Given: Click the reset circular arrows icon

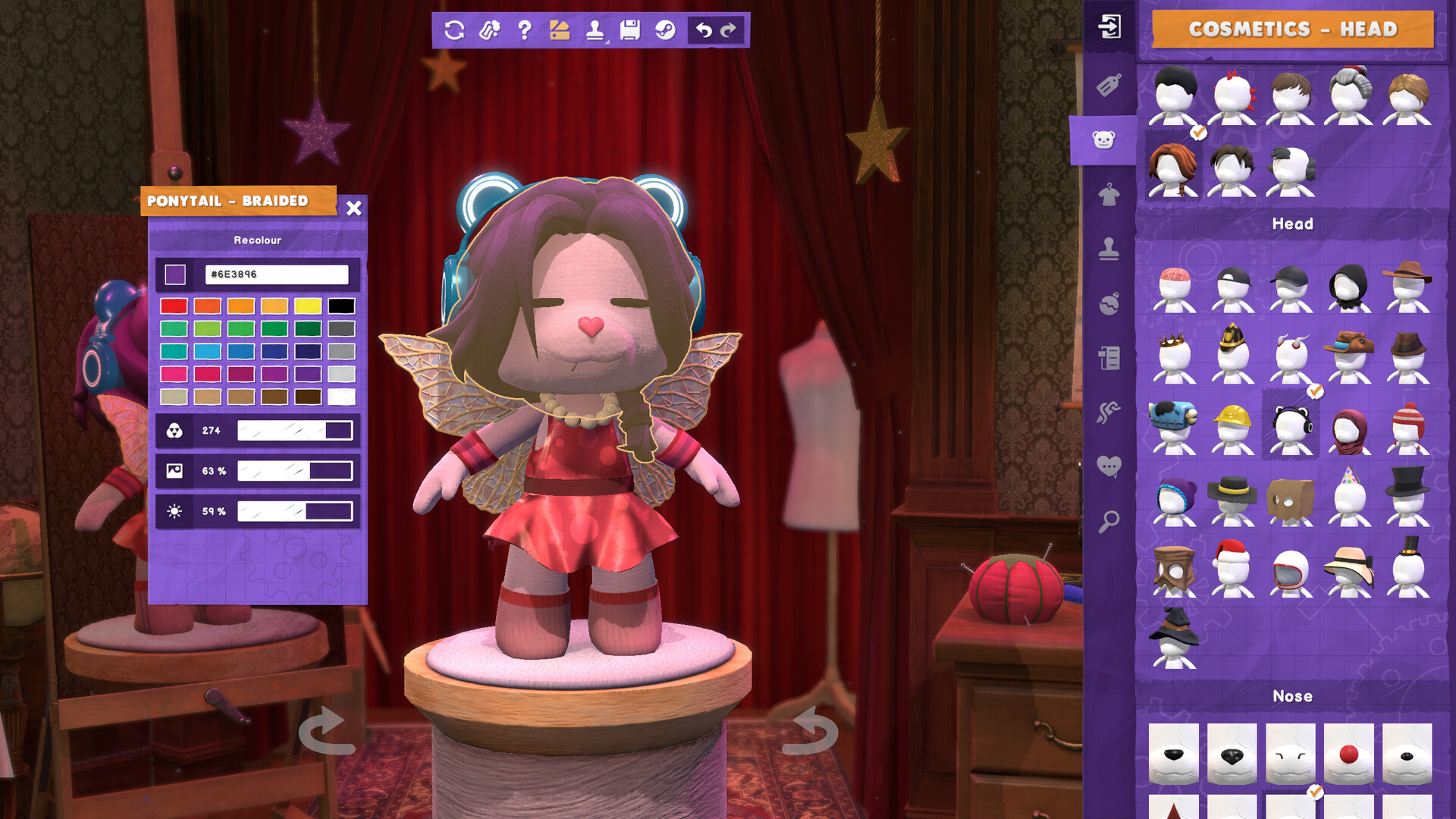Looking at the screenshot, I should click(453, 30).
